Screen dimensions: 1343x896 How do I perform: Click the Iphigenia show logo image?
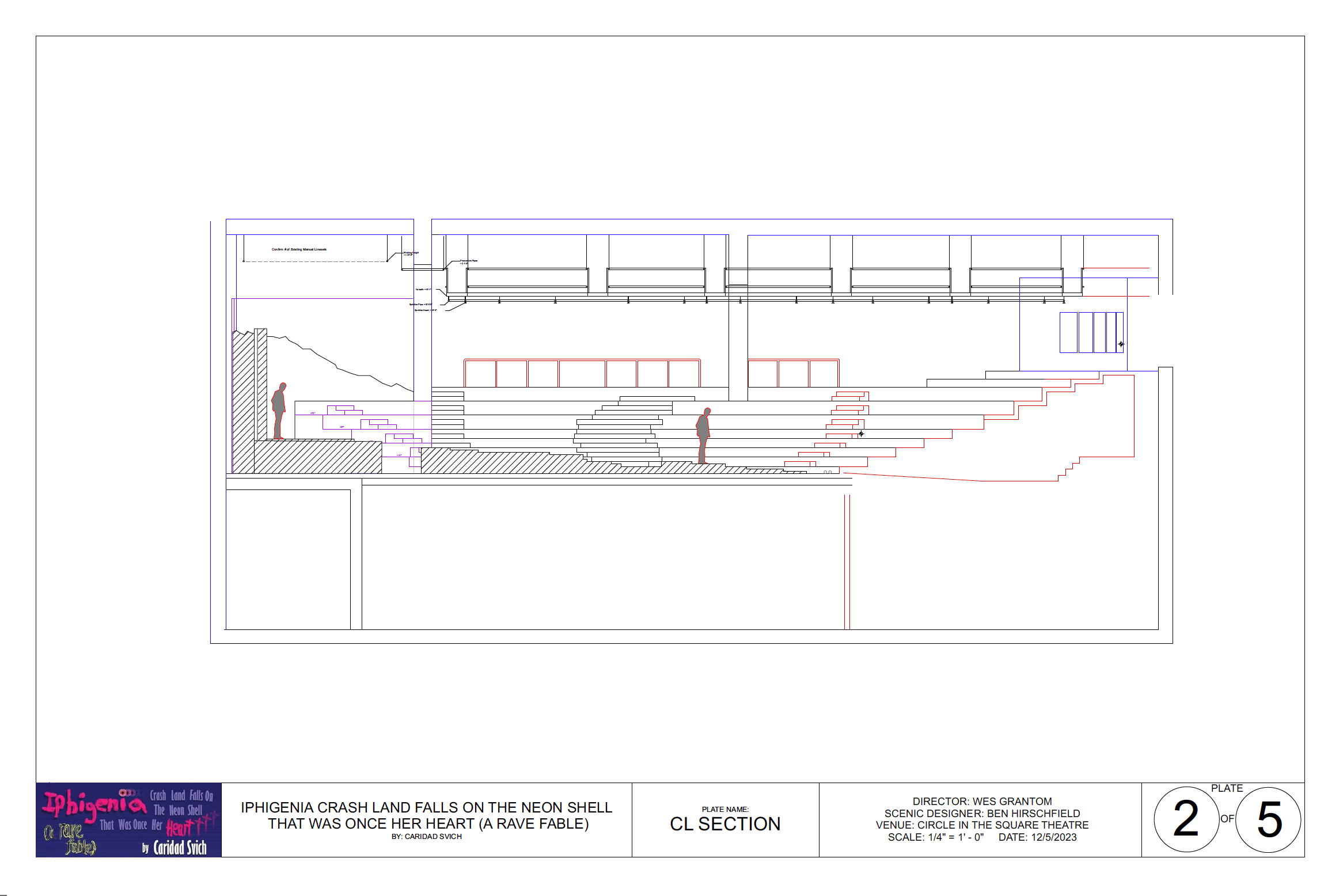click(128, 819)
